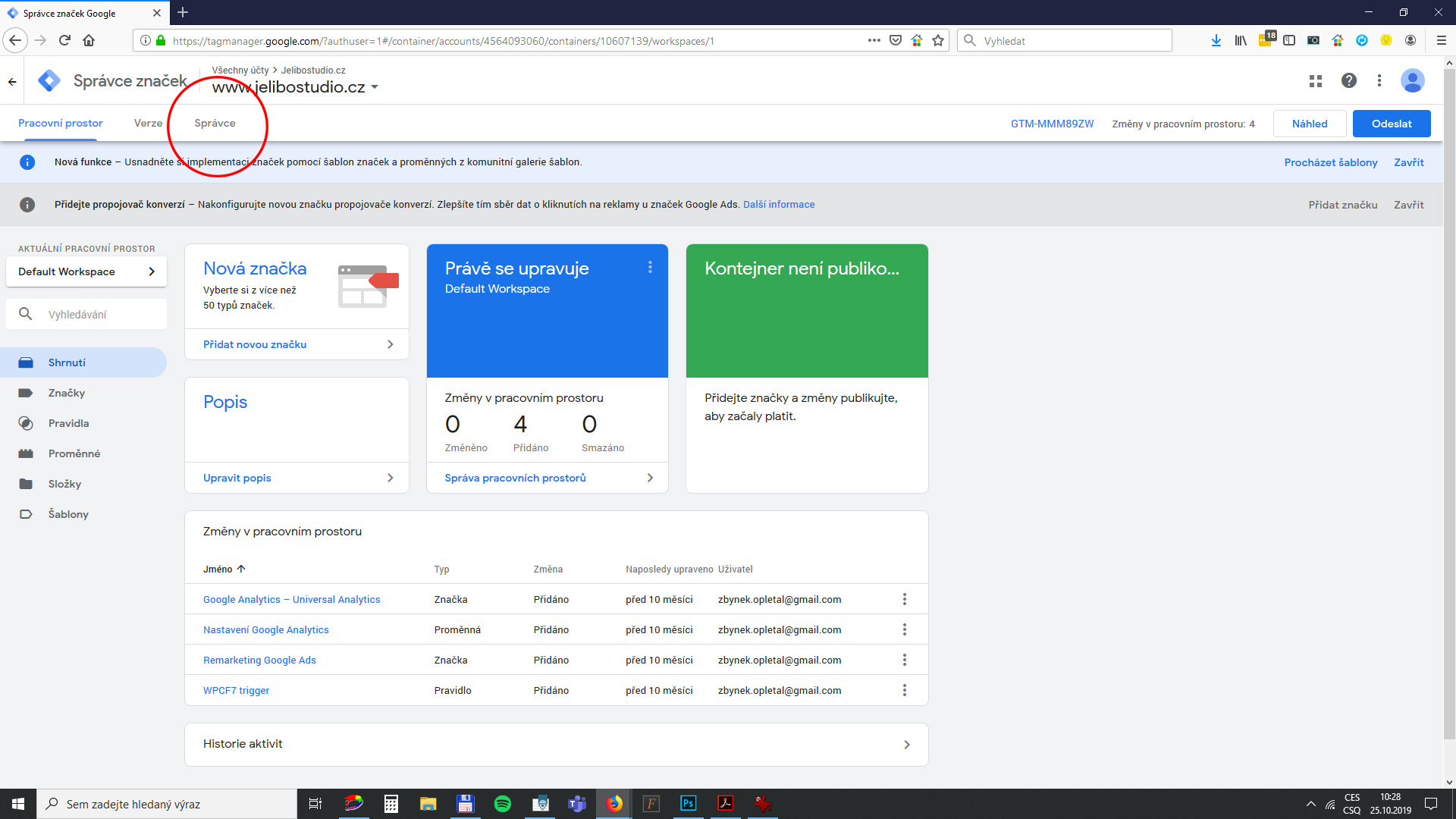The image size is (1456, 819).
Task: Open the Firefox library icon
Action: click(1241, 41)
